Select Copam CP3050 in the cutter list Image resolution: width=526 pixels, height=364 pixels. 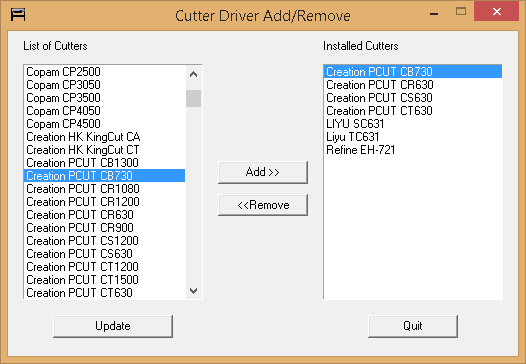pyautogui.click(x=104, y=85)
